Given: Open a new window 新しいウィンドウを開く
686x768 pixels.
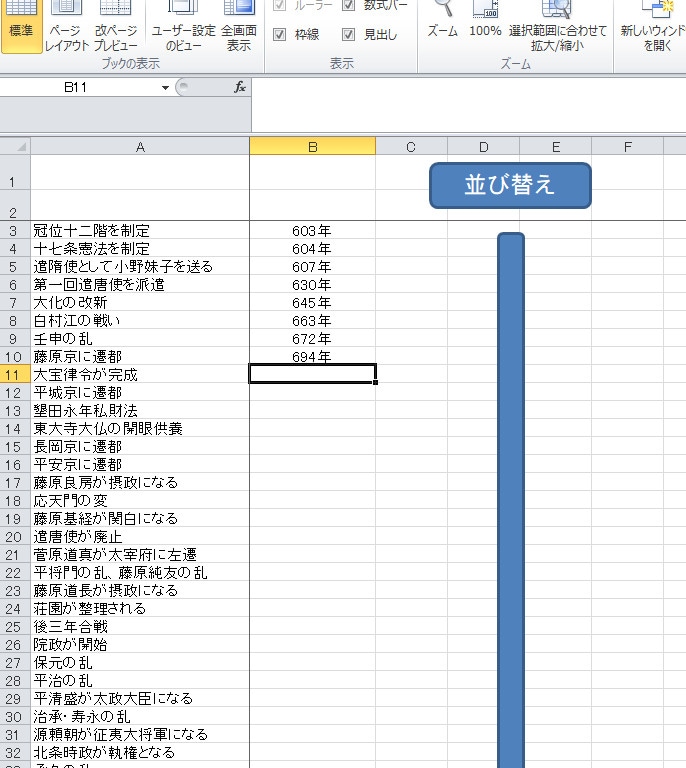Looking at the screenshot, I should [x=653, y=25].
